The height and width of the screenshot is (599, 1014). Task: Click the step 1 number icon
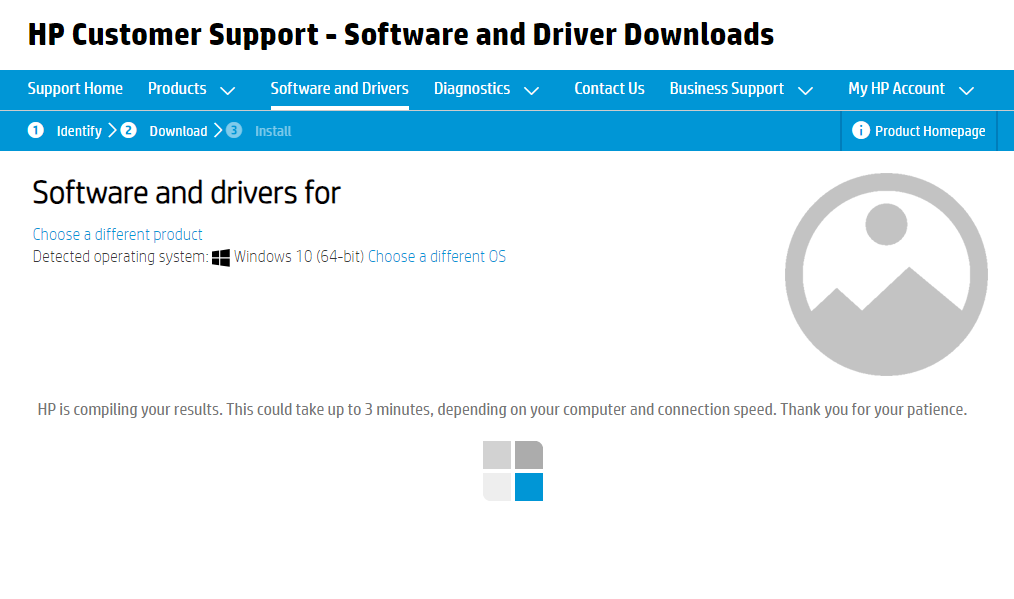pyautogui.click(x=36, y=131)
